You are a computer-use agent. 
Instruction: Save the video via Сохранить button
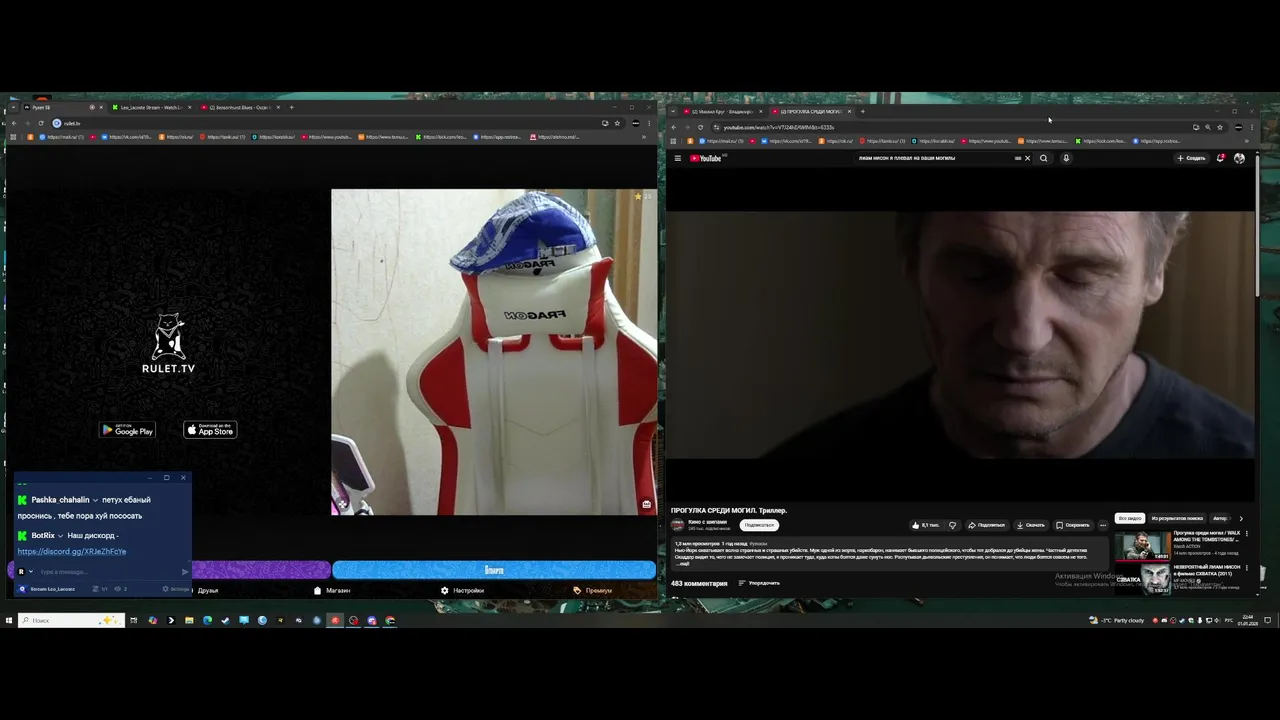tap(1073, 525)
